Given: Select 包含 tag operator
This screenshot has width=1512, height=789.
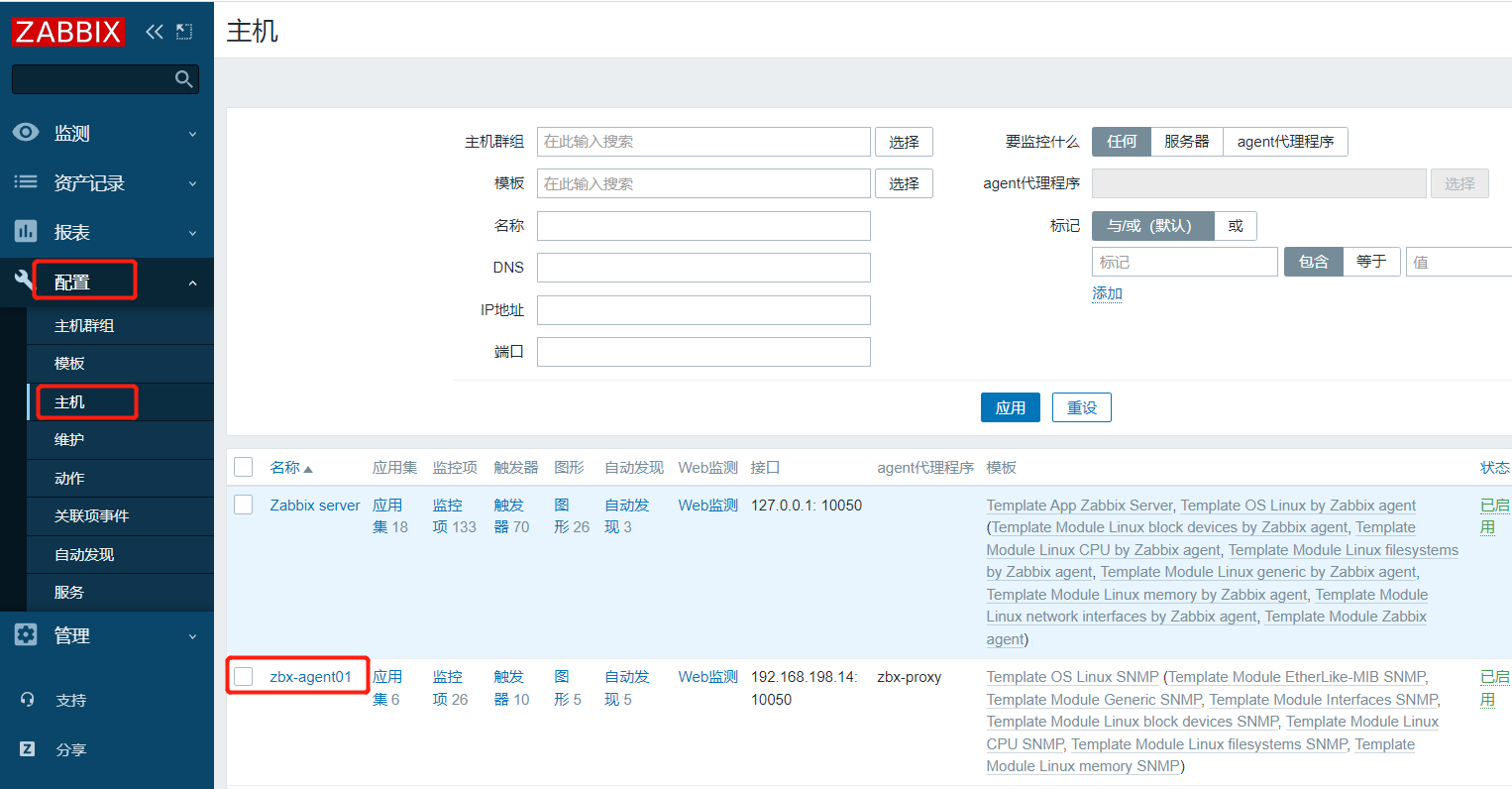Looking at the screenshot, I should point(1314,262).
